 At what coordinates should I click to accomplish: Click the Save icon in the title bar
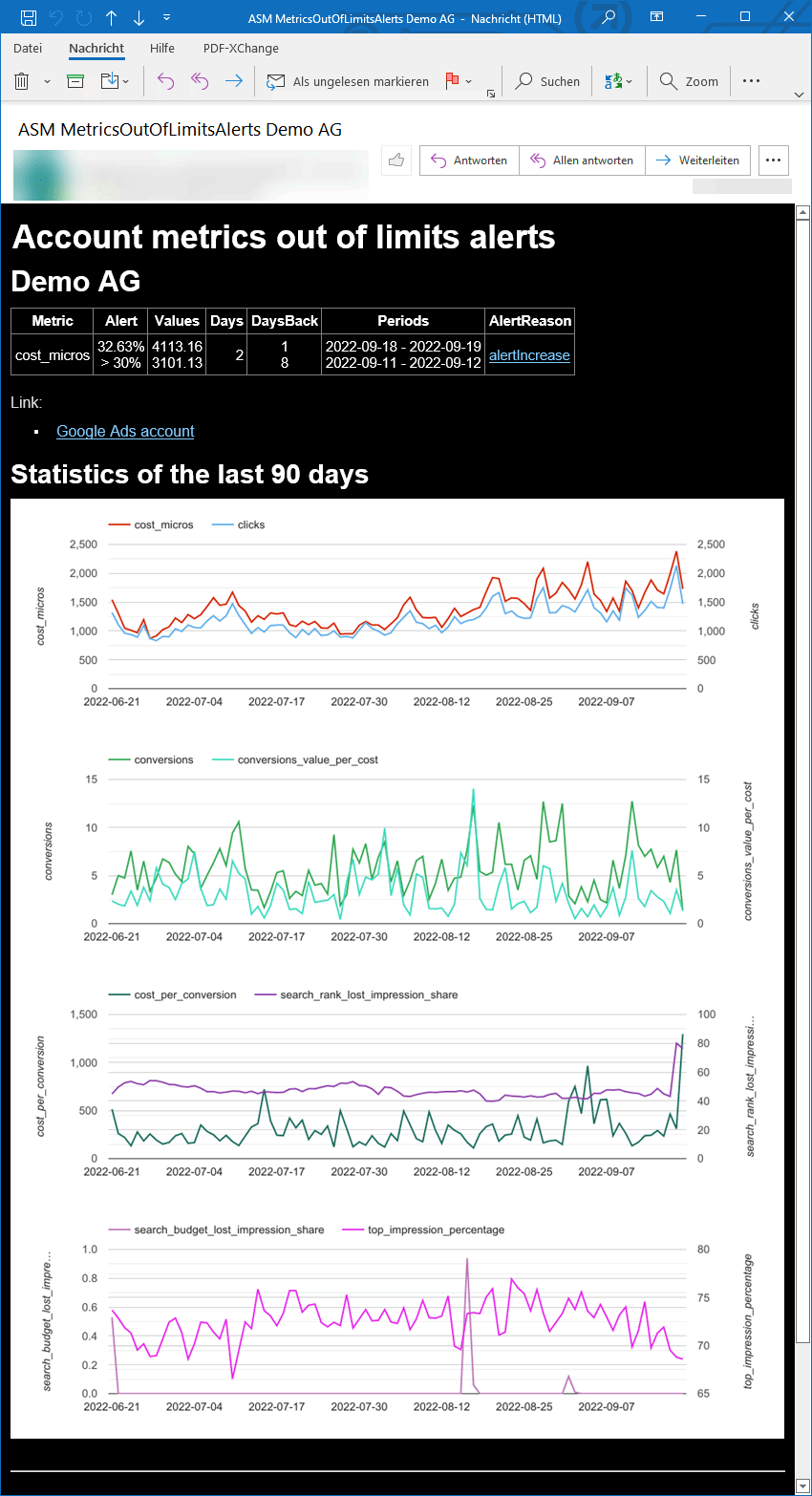coord(27,16)
